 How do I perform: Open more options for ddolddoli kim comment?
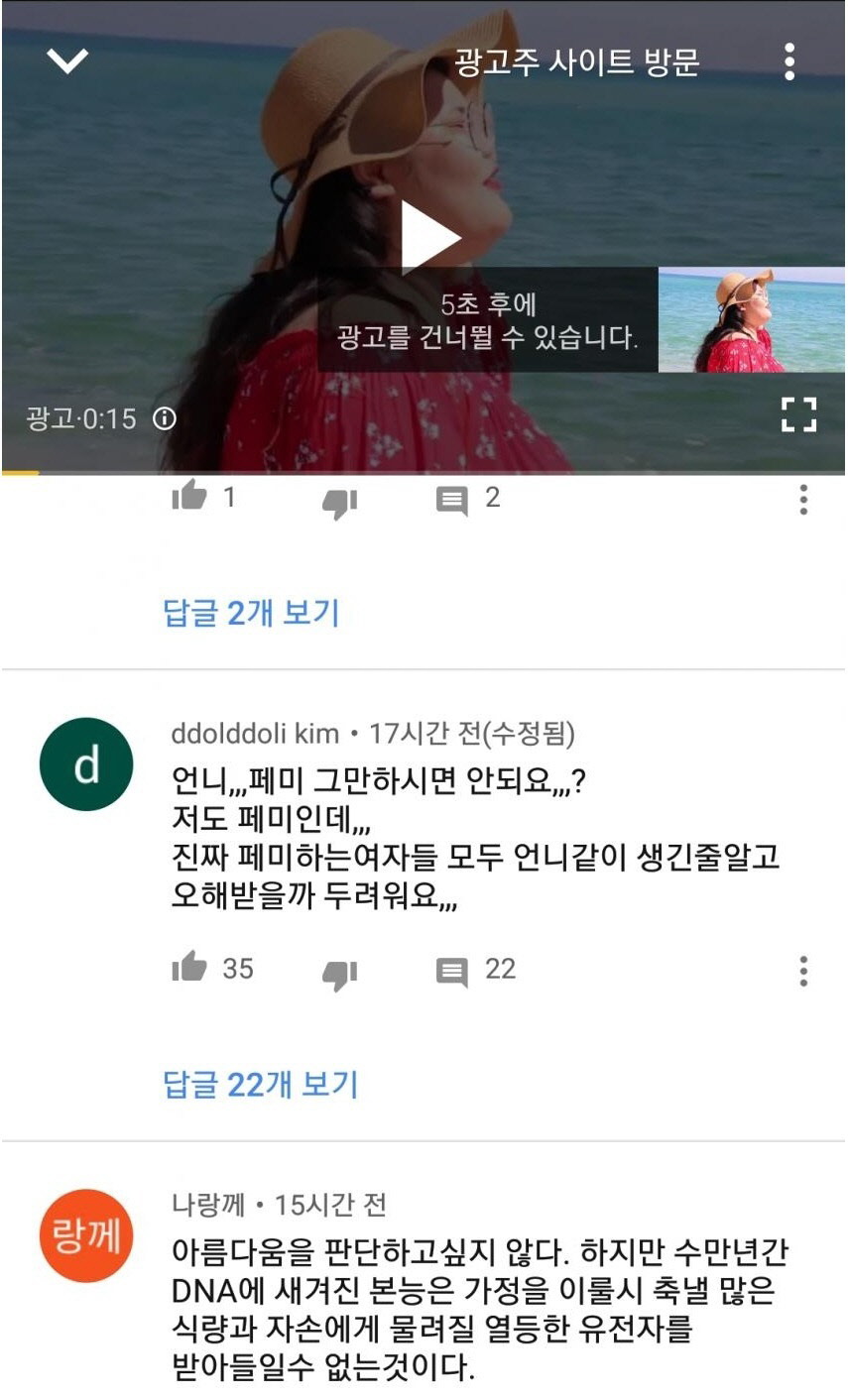pyautogui.click(x=804, y=971)
